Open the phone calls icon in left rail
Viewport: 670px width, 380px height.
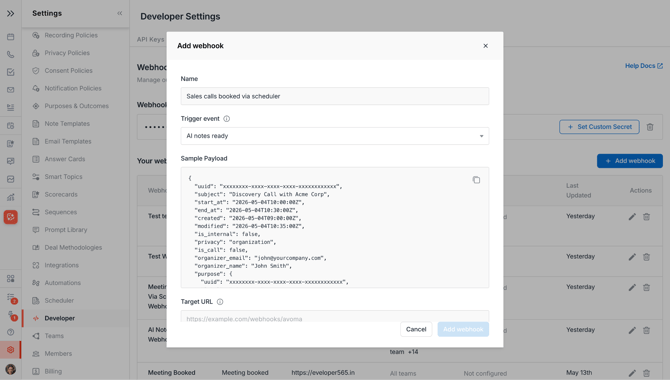point(11,54)
